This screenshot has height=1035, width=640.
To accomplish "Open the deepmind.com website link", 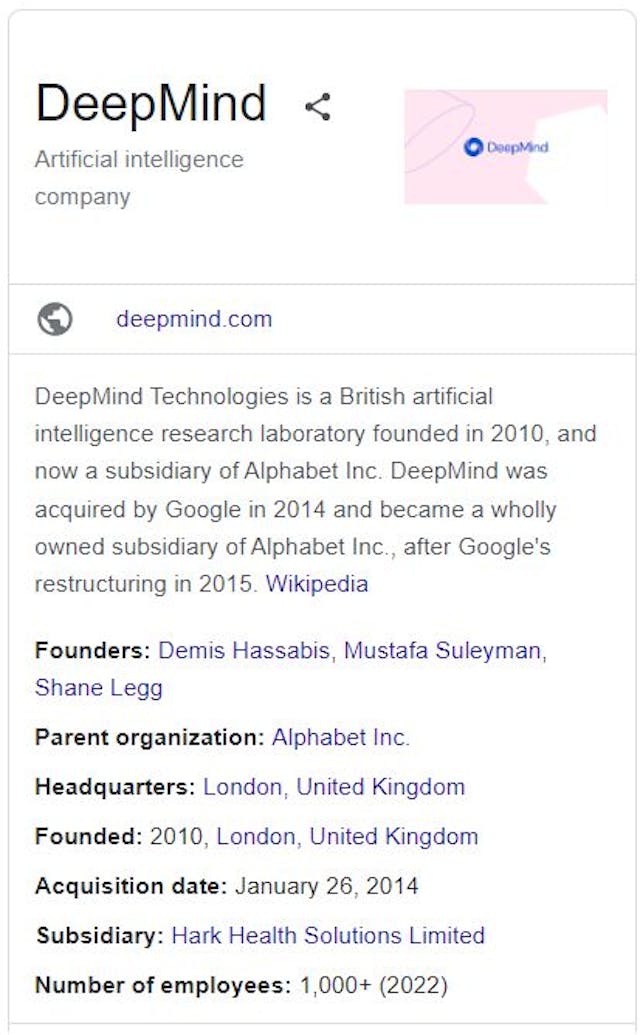I will [194, 319].
